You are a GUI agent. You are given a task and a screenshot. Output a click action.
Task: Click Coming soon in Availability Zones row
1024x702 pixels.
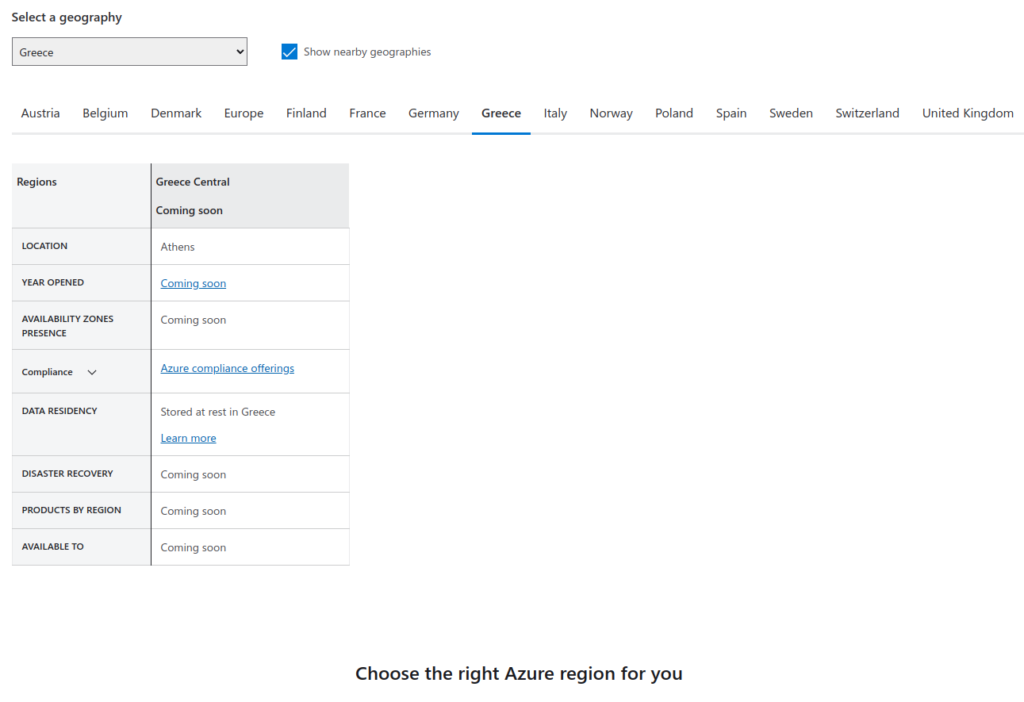193,320
